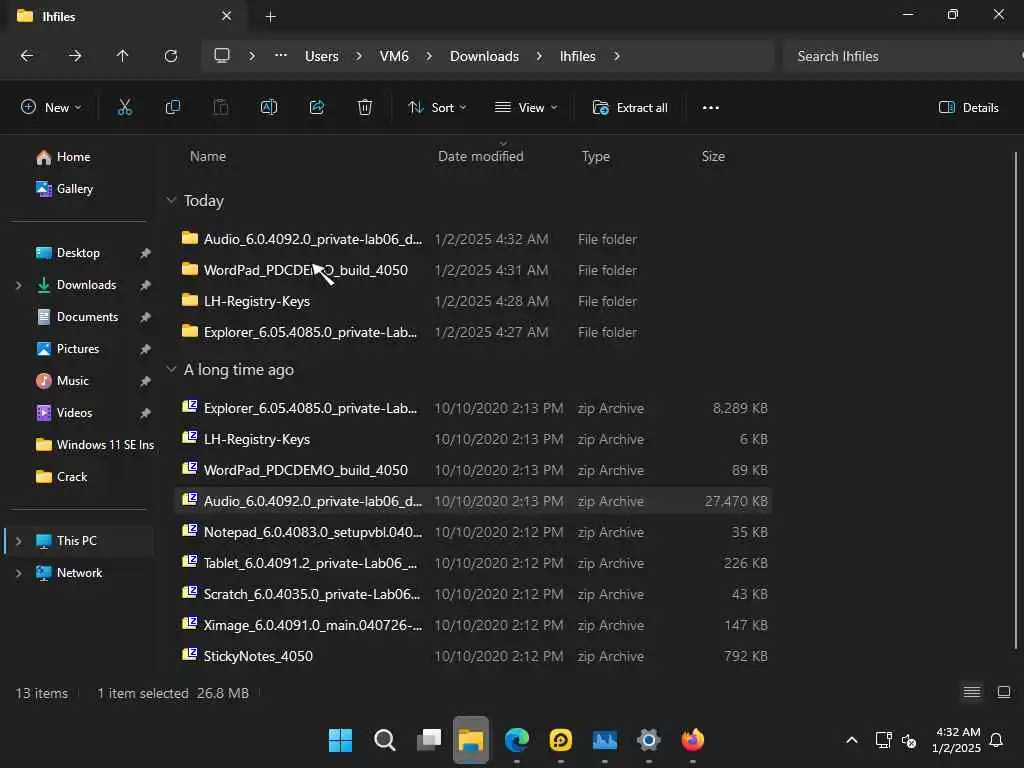Open the See more ellipsis toolbar menu

711,108
